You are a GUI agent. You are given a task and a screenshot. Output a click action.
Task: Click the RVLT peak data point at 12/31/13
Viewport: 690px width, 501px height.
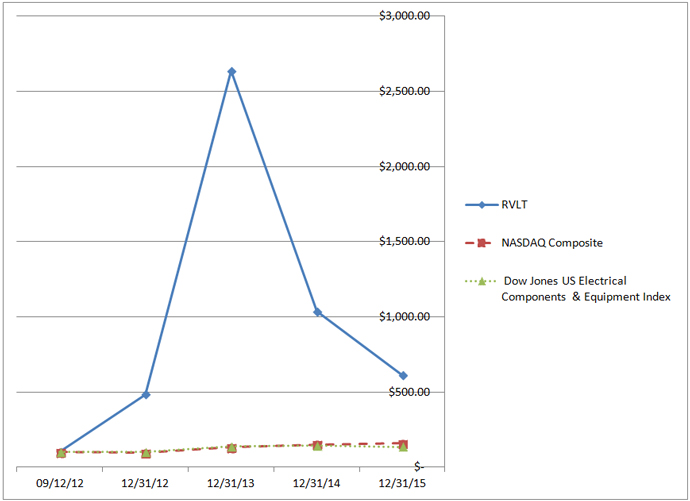pos(232,72)
